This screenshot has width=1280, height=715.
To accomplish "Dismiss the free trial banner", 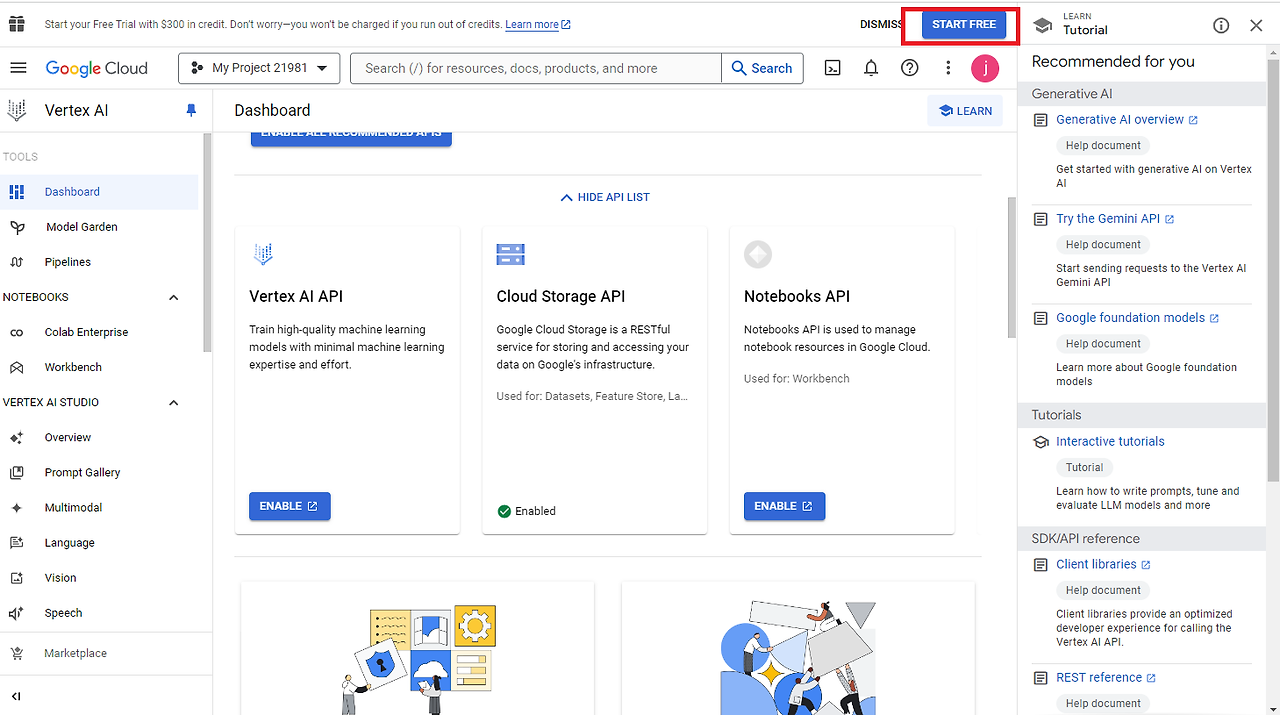I will (881, 24).
